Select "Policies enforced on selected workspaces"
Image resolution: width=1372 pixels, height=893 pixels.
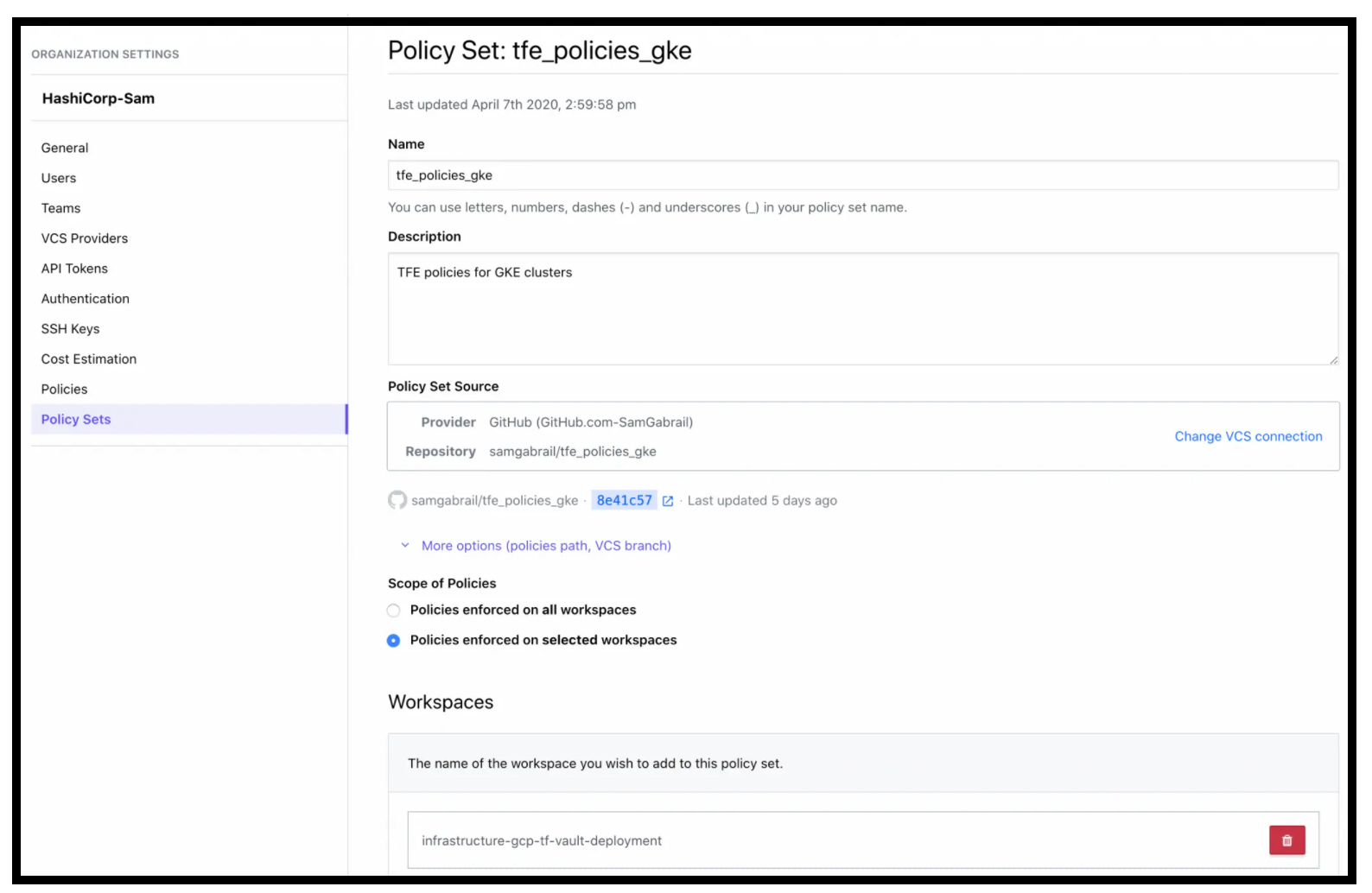click(394, 641)
